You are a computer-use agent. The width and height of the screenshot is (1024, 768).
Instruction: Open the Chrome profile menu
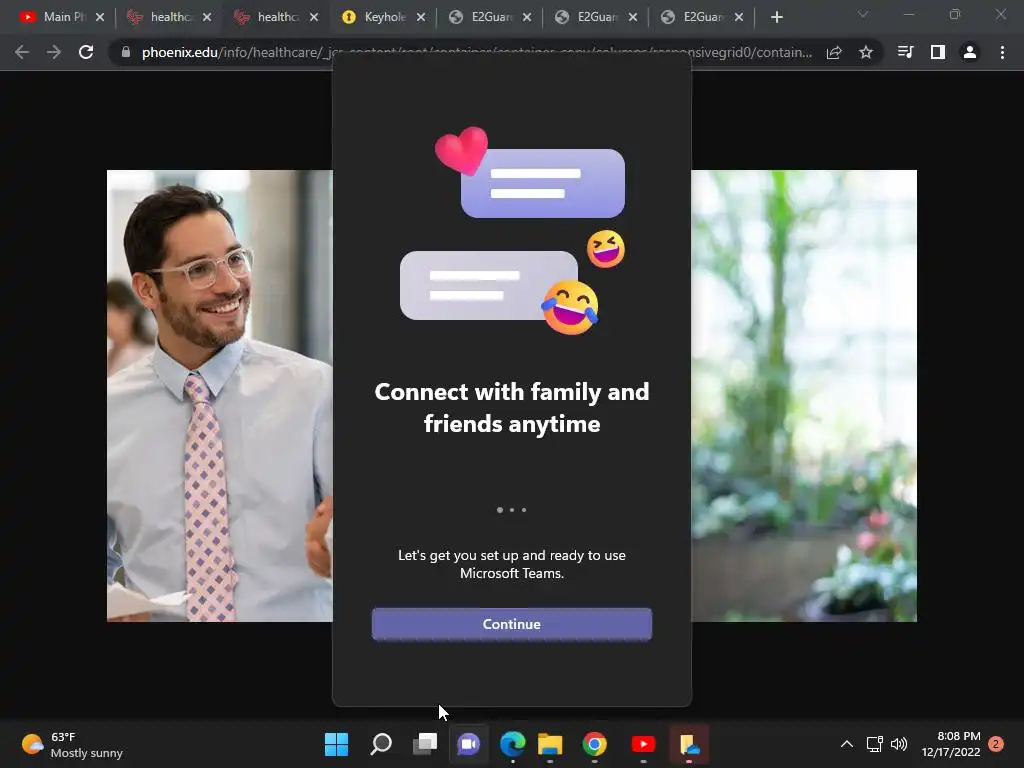pos(970,52)
